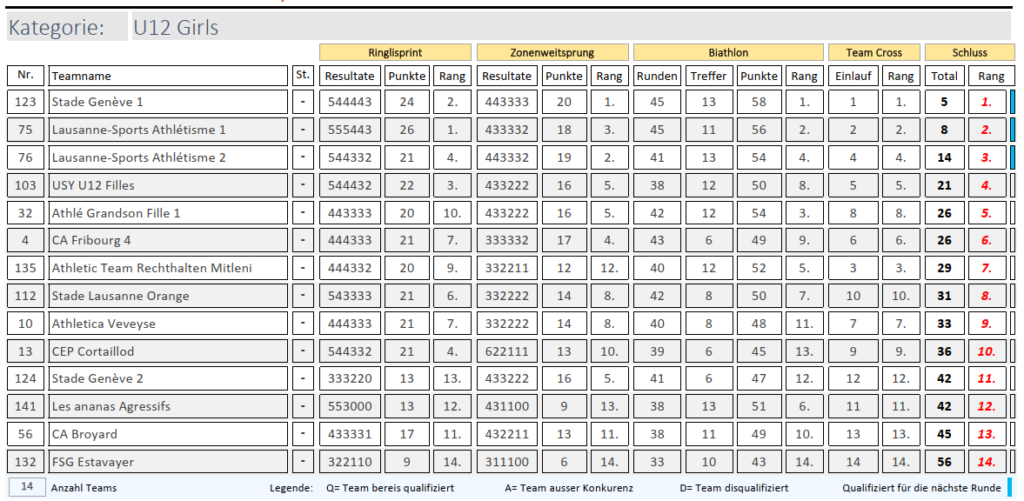The width and height of the screenshot is (1024, 501).
Task: Open the St. status cell for Stade Genève 1
Action: point(303,102)
